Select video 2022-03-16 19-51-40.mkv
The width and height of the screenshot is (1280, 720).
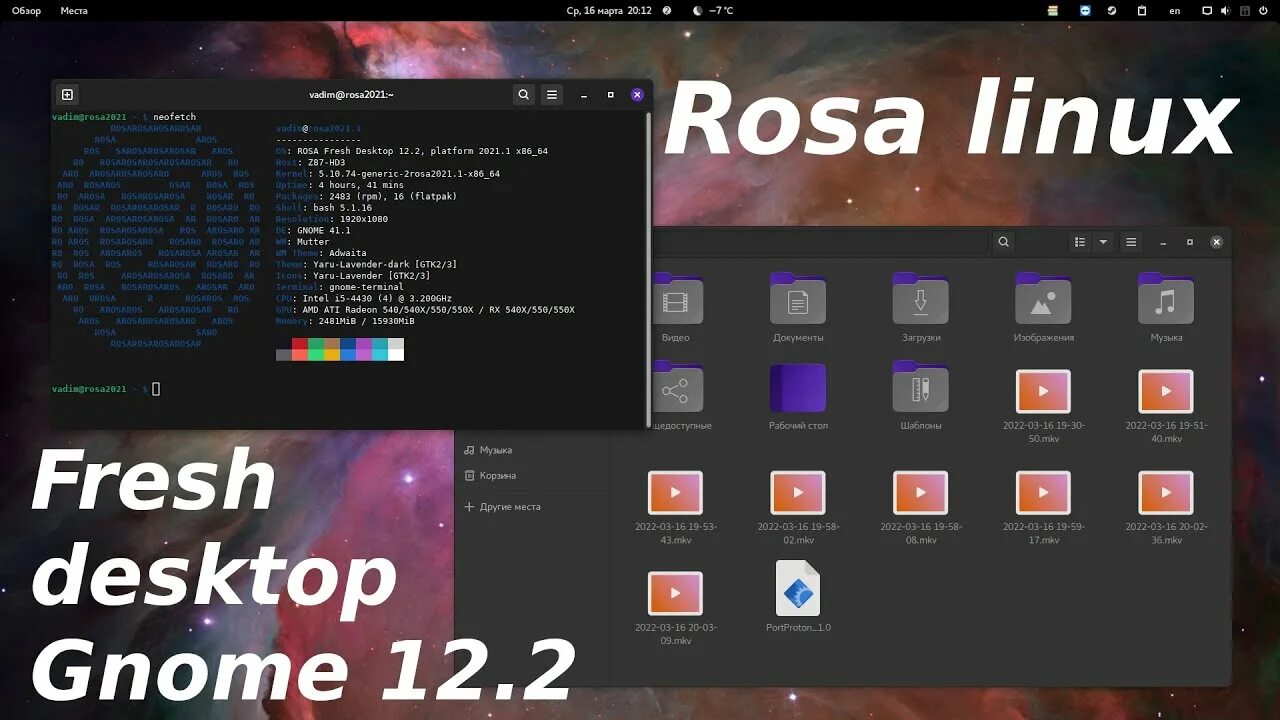1166,406
